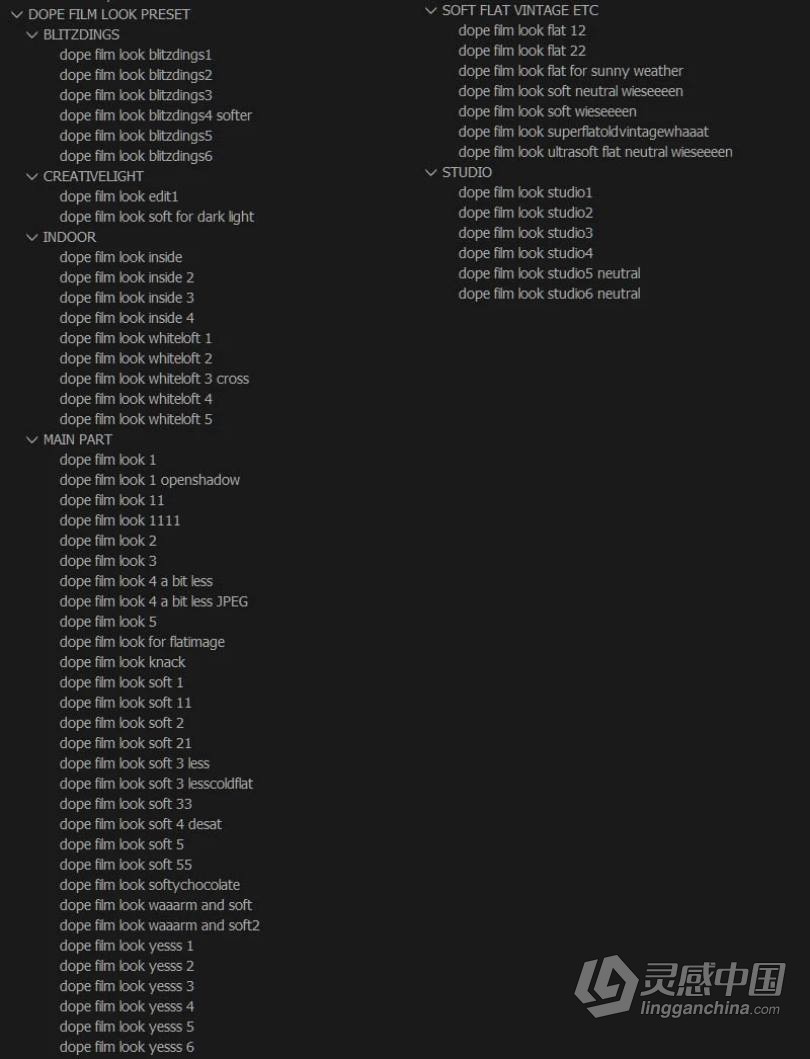Select dope film look knack preset
The image size is (810, 1059).
122,663
